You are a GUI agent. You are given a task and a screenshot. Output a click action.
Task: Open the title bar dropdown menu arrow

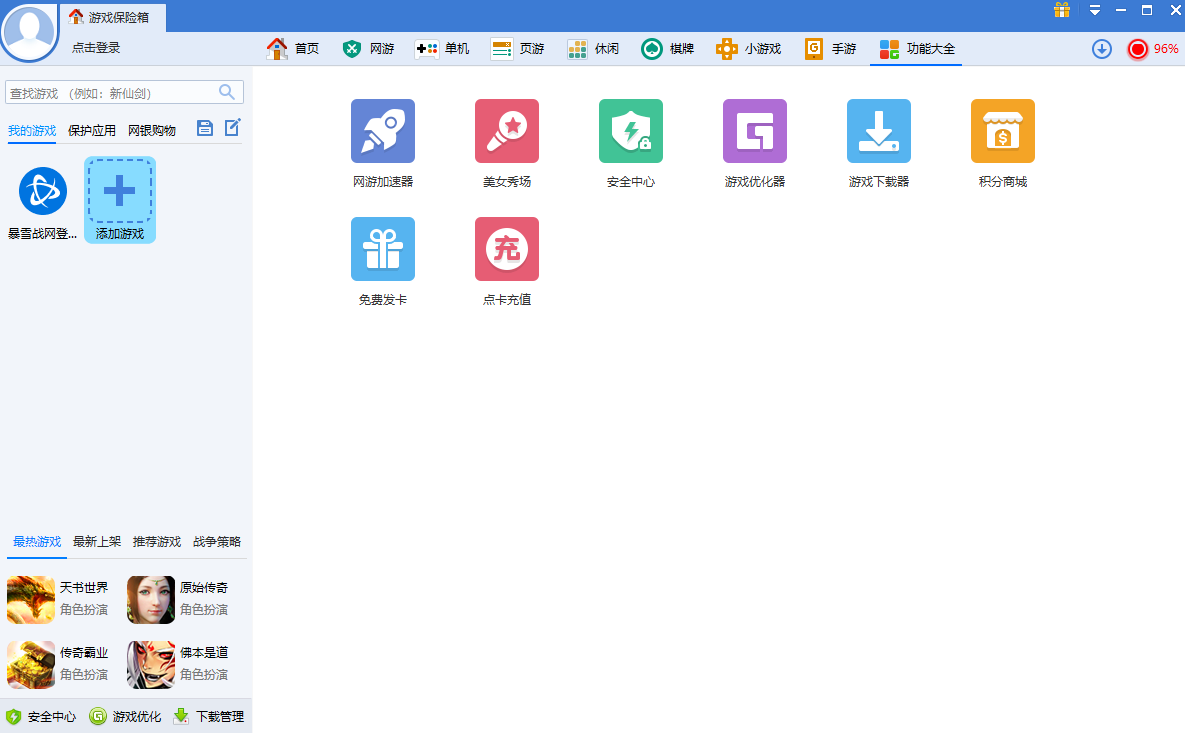(x=1094, y=11)
